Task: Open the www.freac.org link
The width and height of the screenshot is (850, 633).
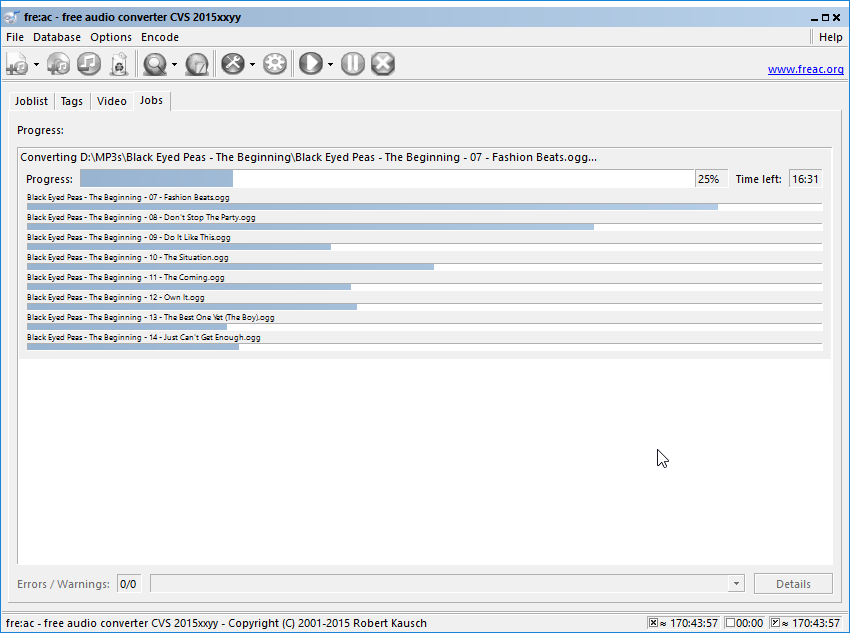Action: (x=806, y=69)
